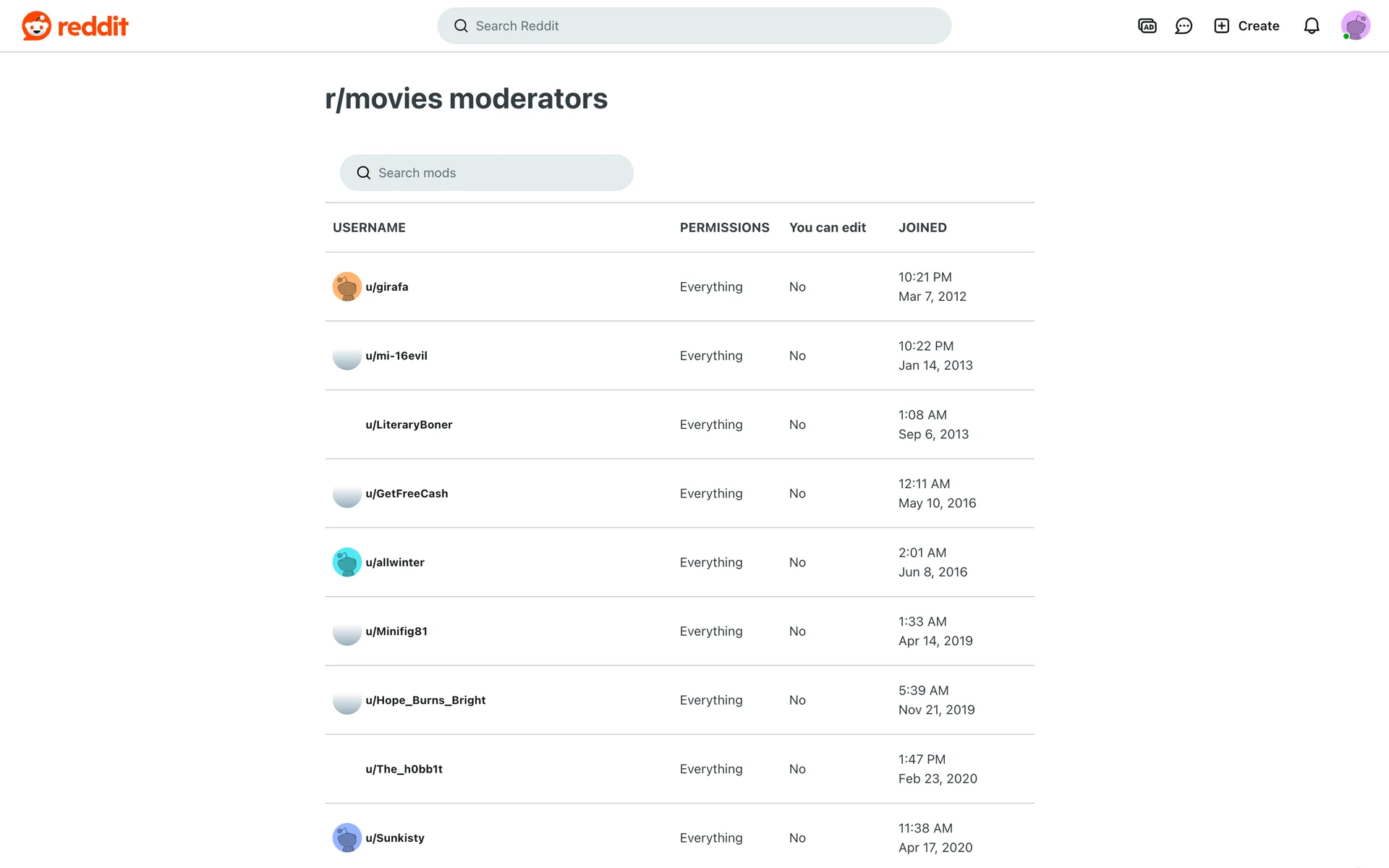Click the Create post button
The image size is (1389, 868).
point(1246,26)
